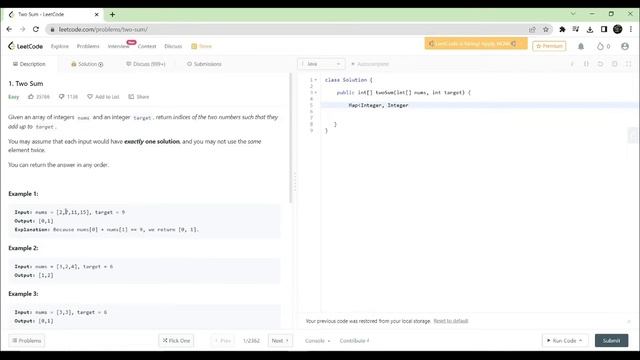Open the Chrome profile avatar
The height and width of the screenshot is (360, 640).
pos(618,29)
